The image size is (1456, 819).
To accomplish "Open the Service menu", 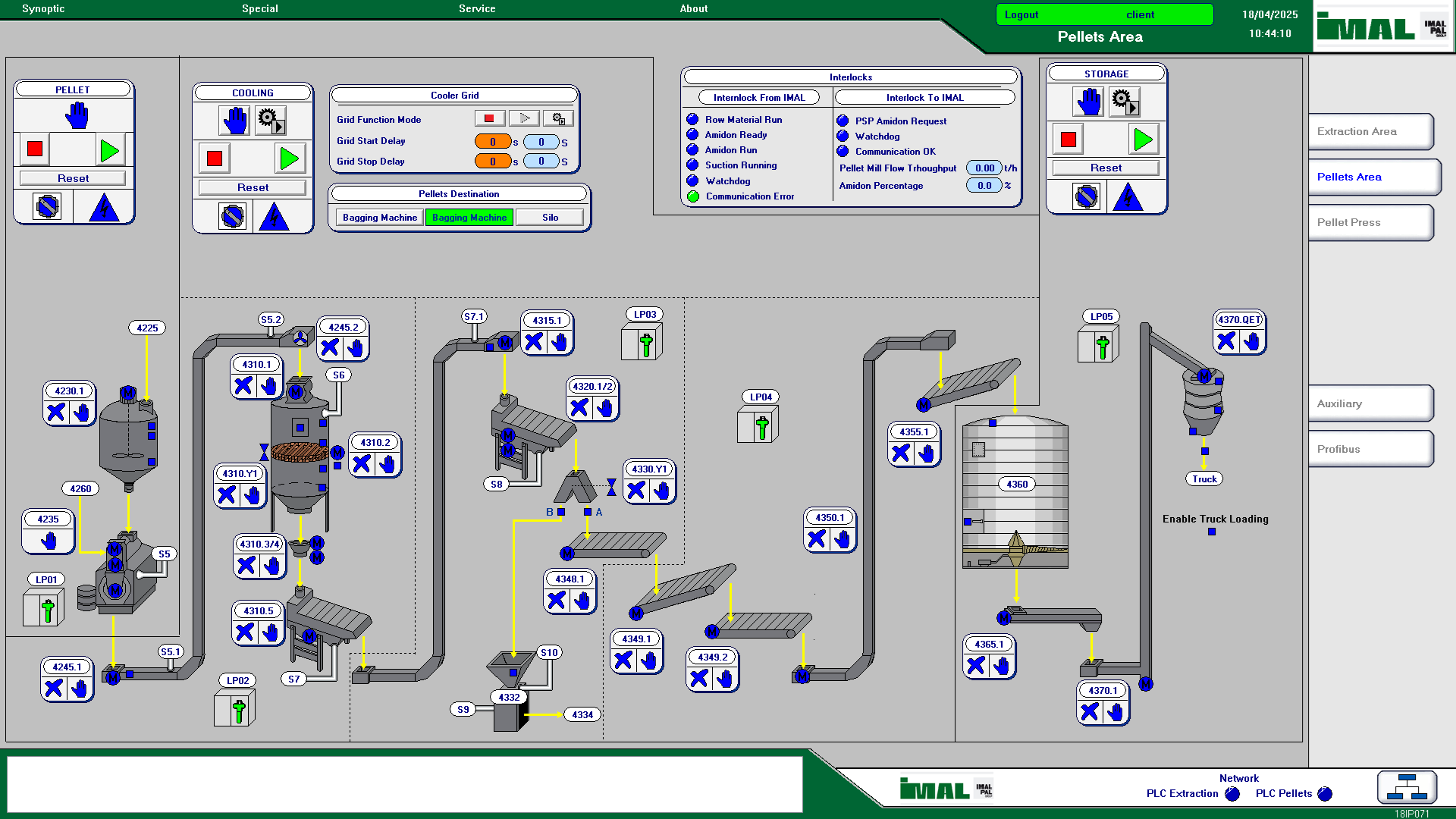I will [x=476, y=8].
